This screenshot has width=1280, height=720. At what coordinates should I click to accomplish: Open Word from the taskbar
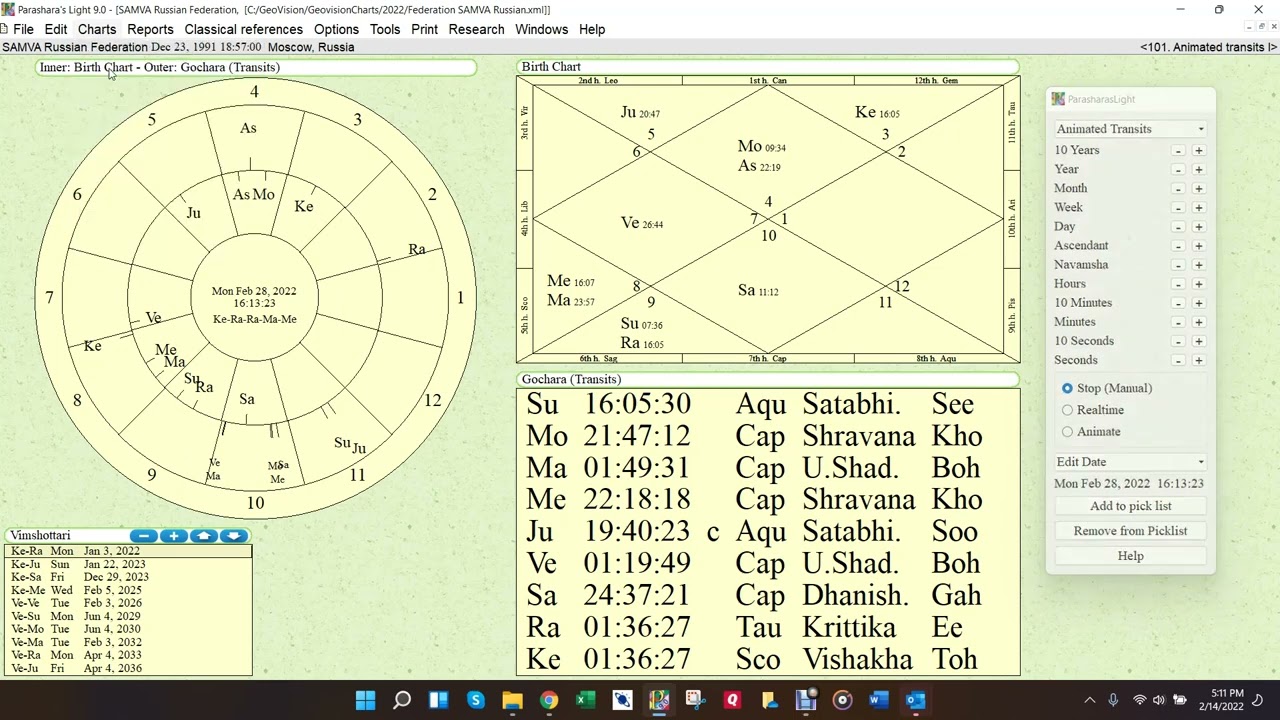coord(879,700)
